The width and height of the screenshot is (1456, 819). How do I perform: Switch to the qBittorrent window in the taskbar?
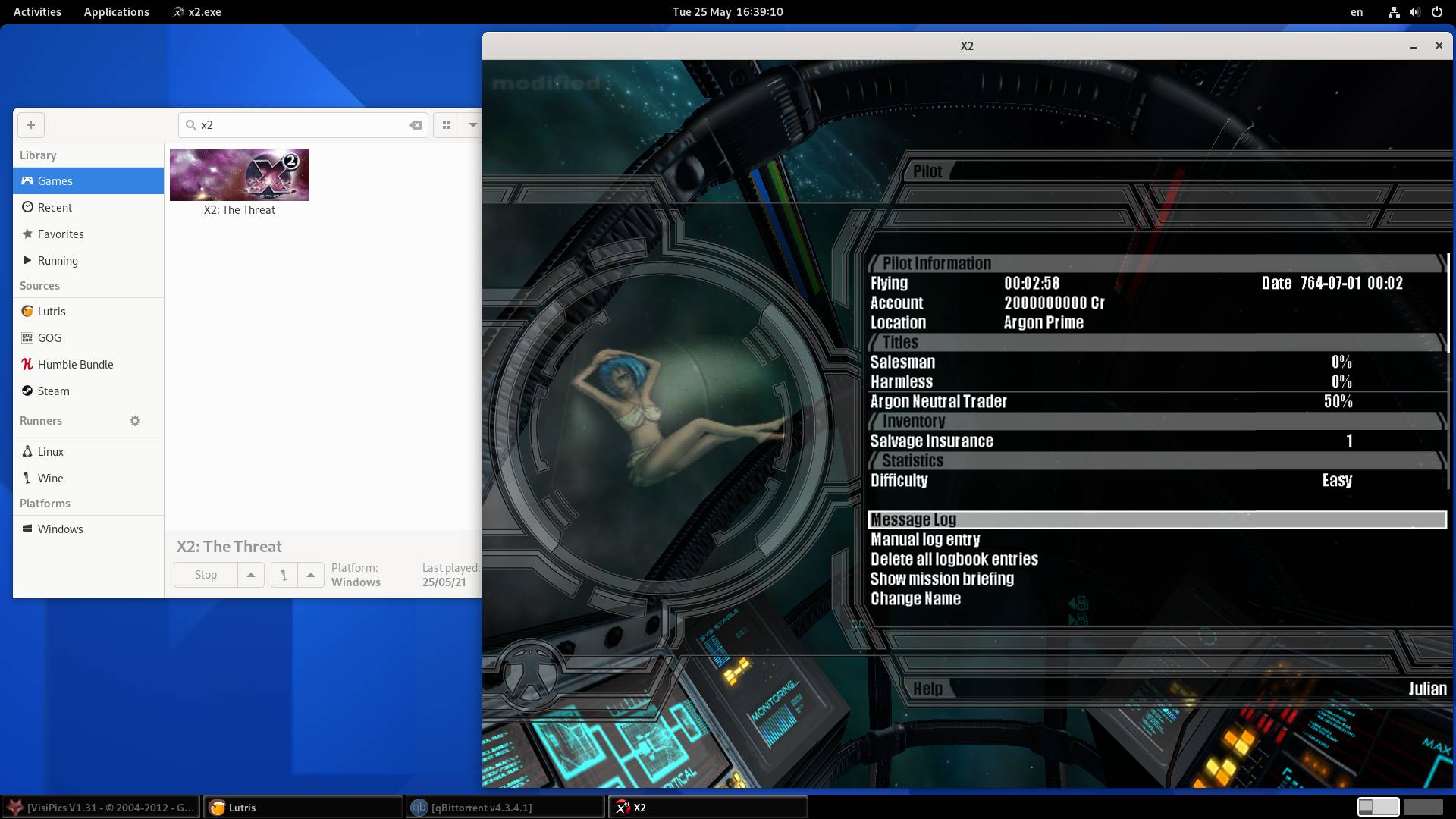coord(506,808)
